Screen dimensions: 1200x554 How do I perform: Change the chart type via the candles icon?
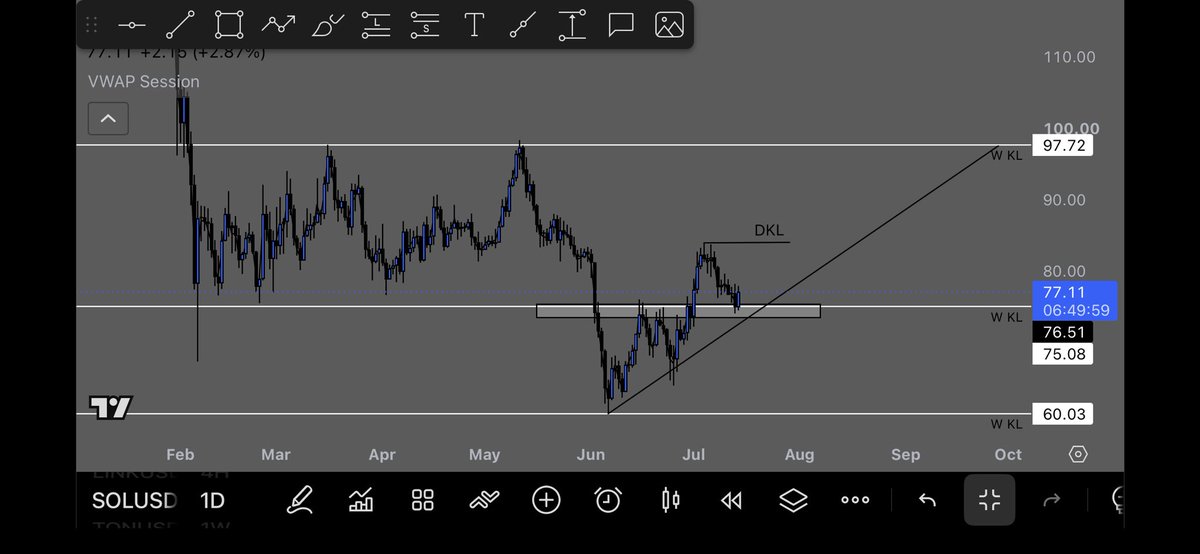pos(670,500)
